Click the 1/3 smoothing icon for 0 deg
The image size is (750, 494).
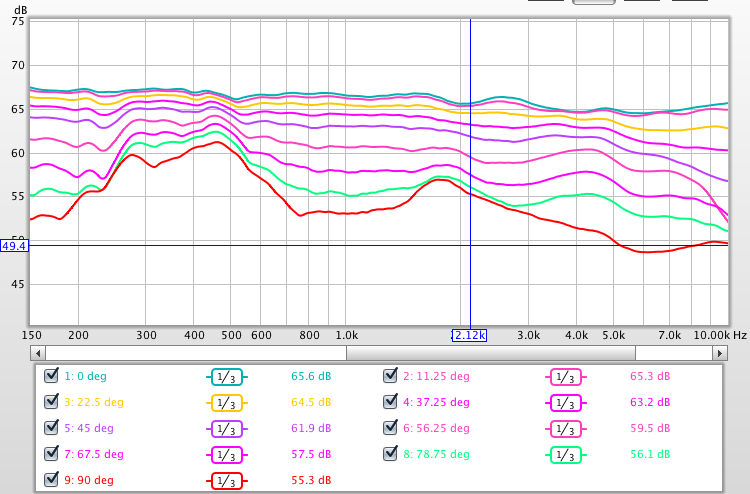pyautogui.click(x=226, y=377)
